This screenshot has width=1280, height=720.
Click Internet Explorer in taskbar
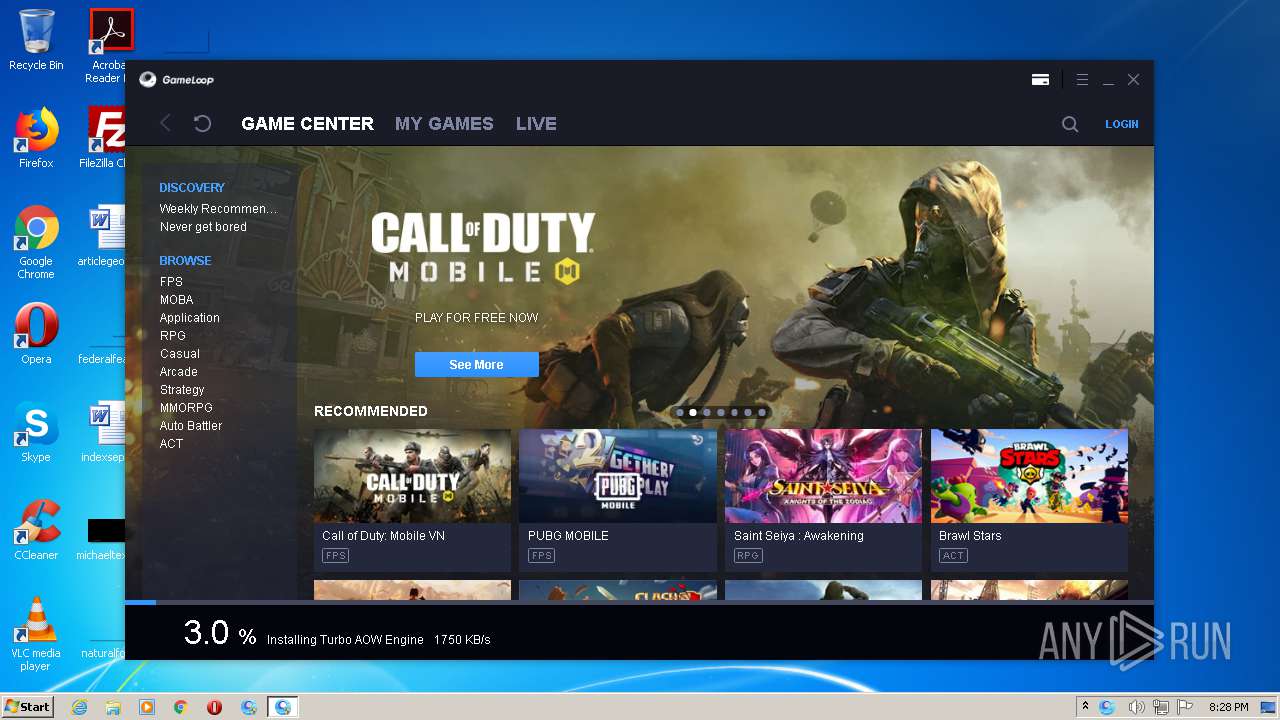79,707
